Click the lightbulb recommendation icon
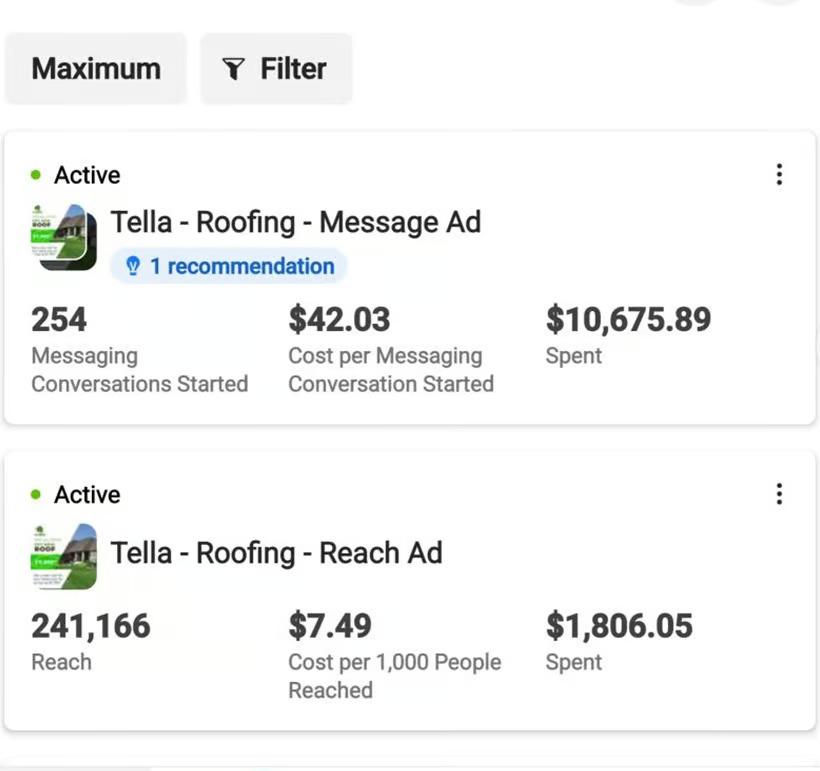The width and height of the screenshot is (820, 771). pyautogui.click(x=132, y=267)
